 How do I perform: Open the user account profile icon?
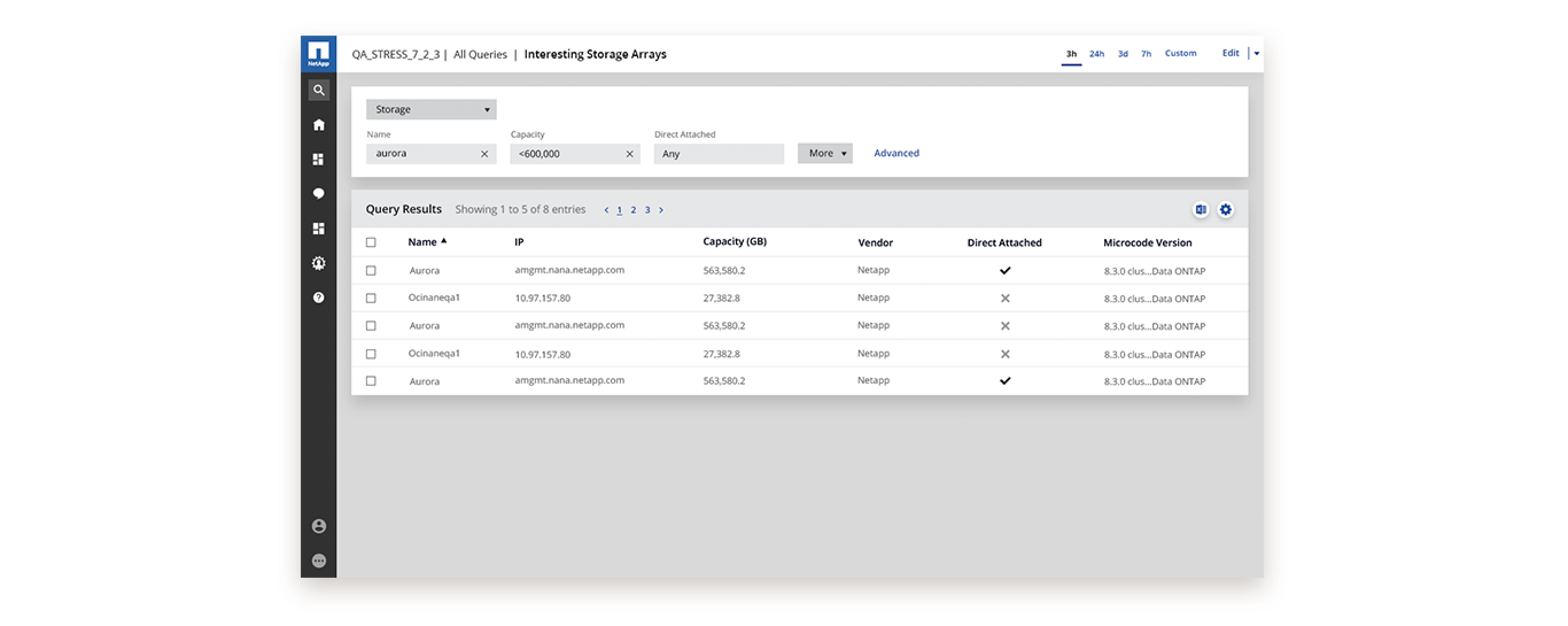pyautogui.click(x=319, y=526)
